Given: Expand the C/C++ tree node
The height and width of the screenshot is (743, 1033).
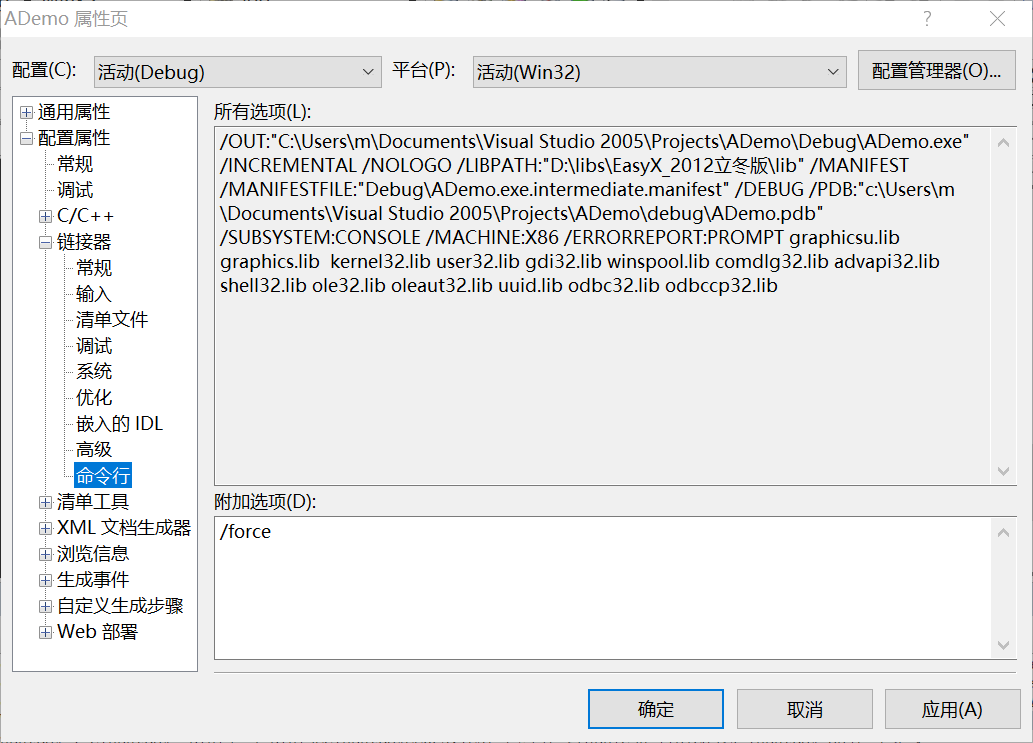Looking at the screenshot, I should click(45, 216).
